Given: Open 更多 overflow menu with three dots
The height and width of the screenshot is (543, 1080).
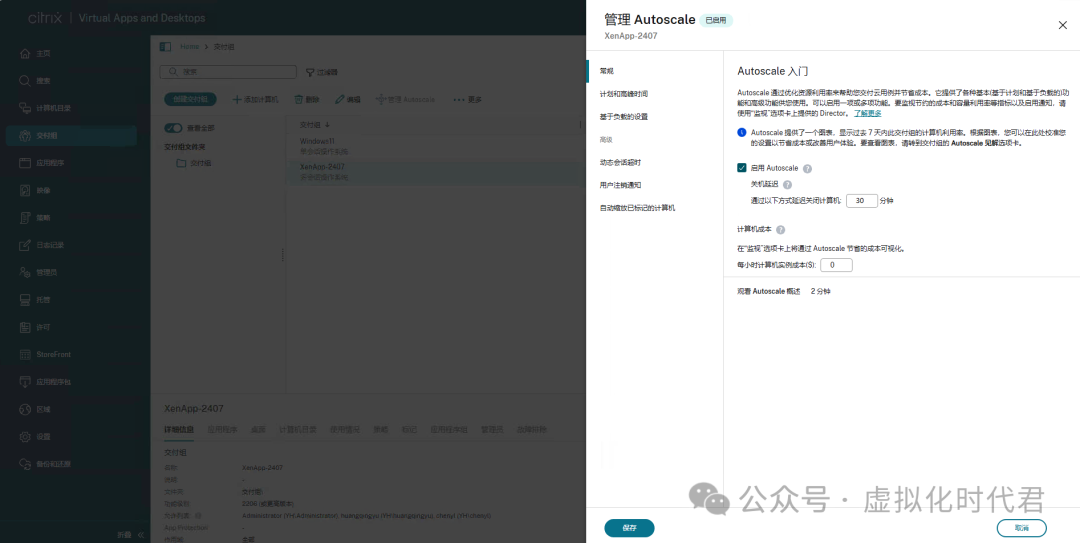Looking at the screenshot, I should pos(468,100).
